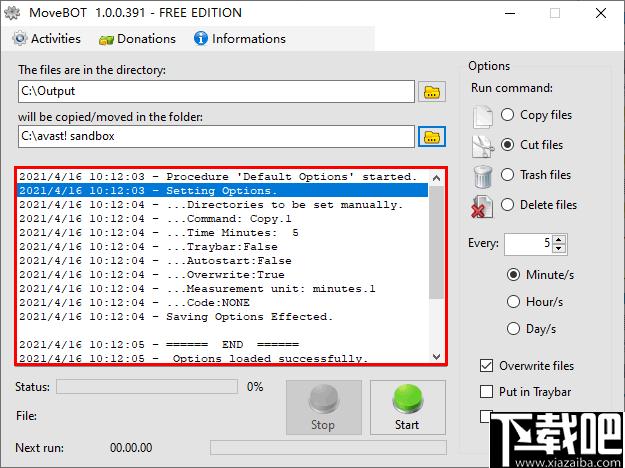
Task: Click the log vertical scrollbar thumb
Action: pos(436,242)
